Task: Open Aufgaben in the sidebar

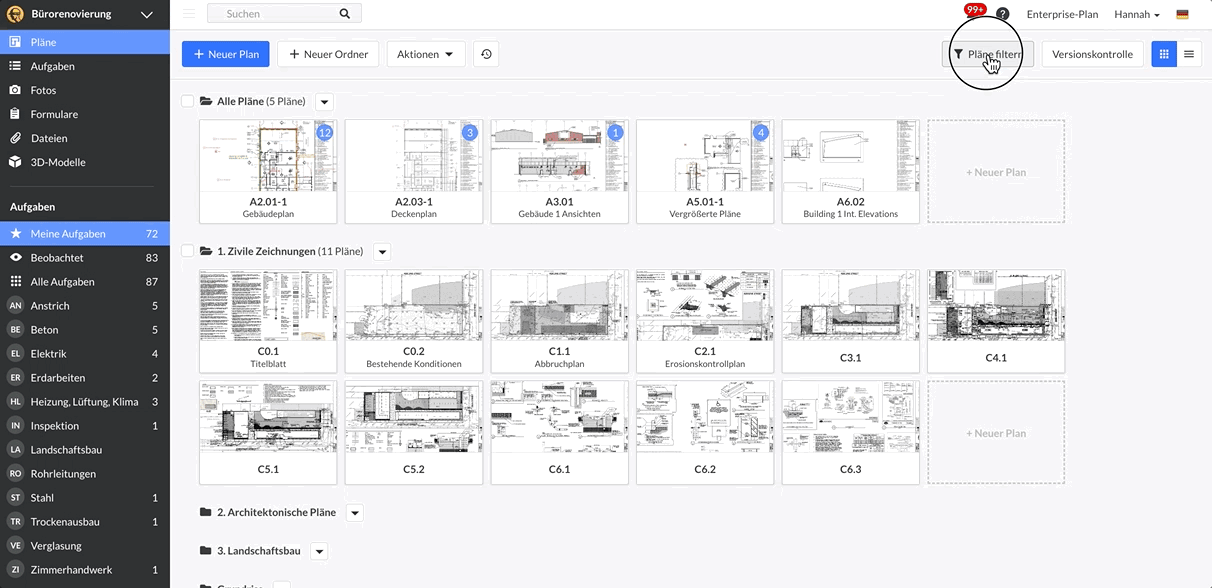Action: [x=85, y=66]
